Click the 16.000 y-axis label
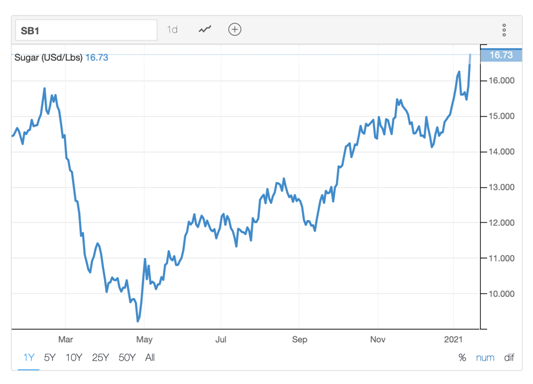The image size is (533, 384). point(501,81)
